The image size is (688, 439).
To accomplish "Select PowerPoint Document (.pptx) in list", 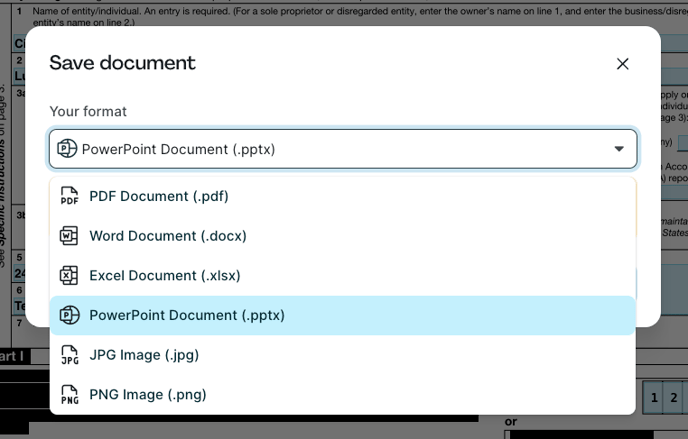I will [343, 315].
